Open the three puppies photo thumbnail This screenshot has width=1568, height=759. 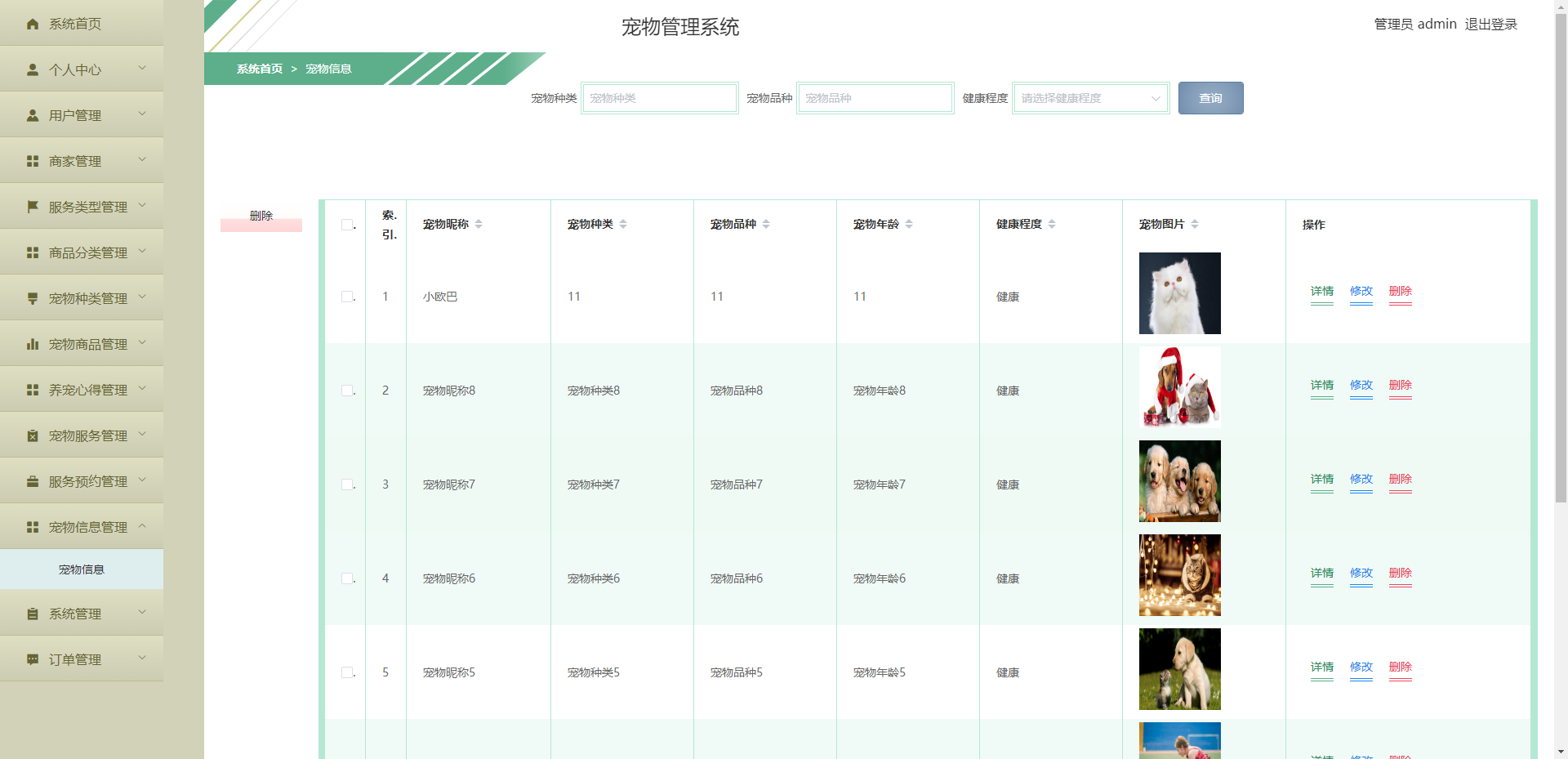click(1180, 481)
